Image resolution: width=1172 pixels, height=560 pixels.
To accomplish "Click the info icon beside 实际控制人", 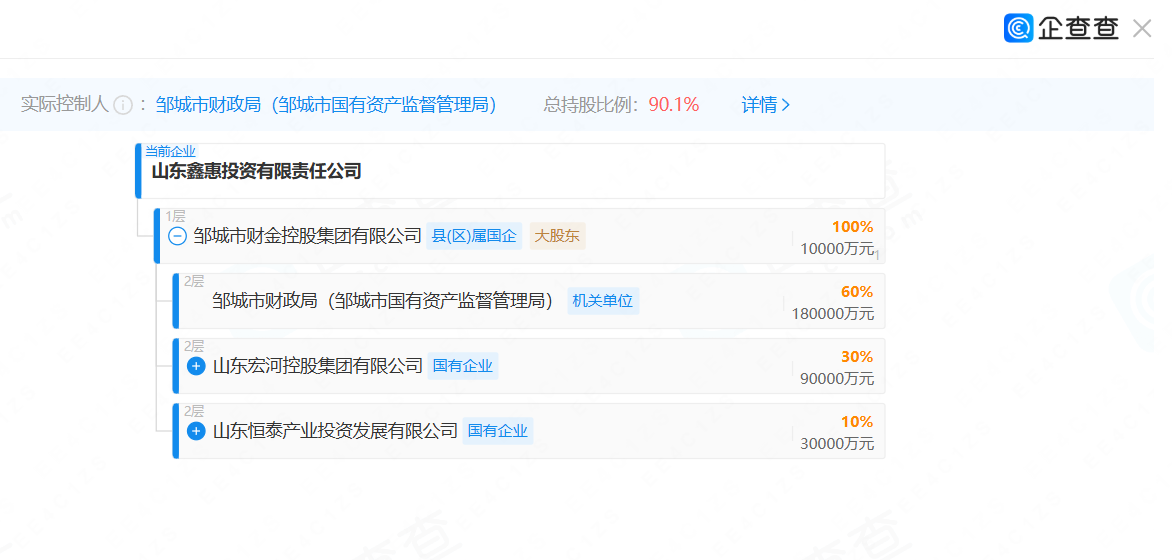I will [123, 105].
